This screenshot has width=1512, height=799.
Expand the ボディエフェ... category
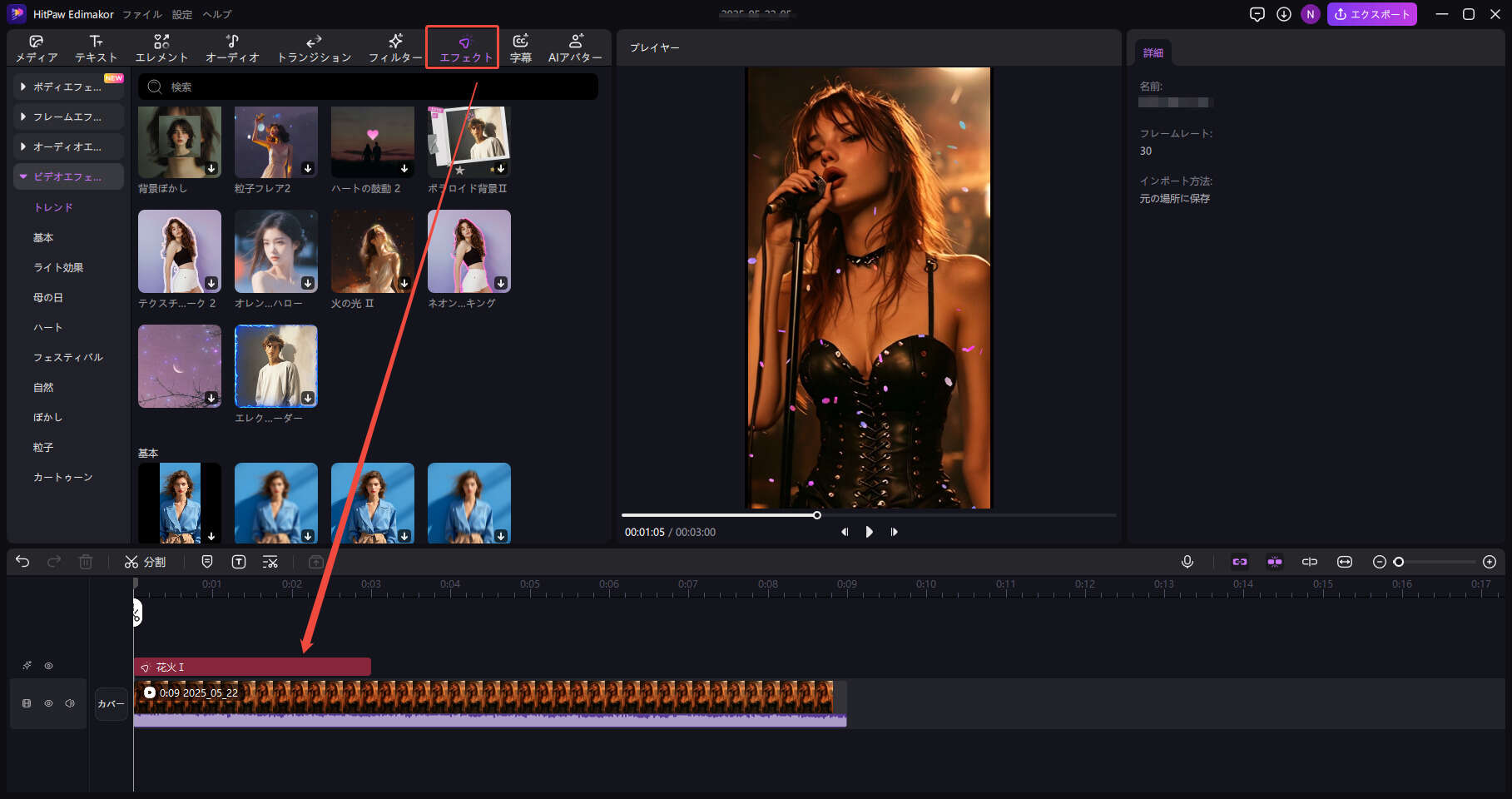click(69, 87)
